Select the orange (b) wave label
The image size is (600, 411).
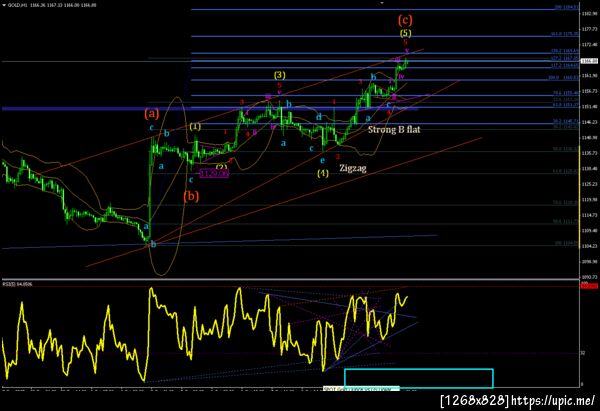pos(191,196)
